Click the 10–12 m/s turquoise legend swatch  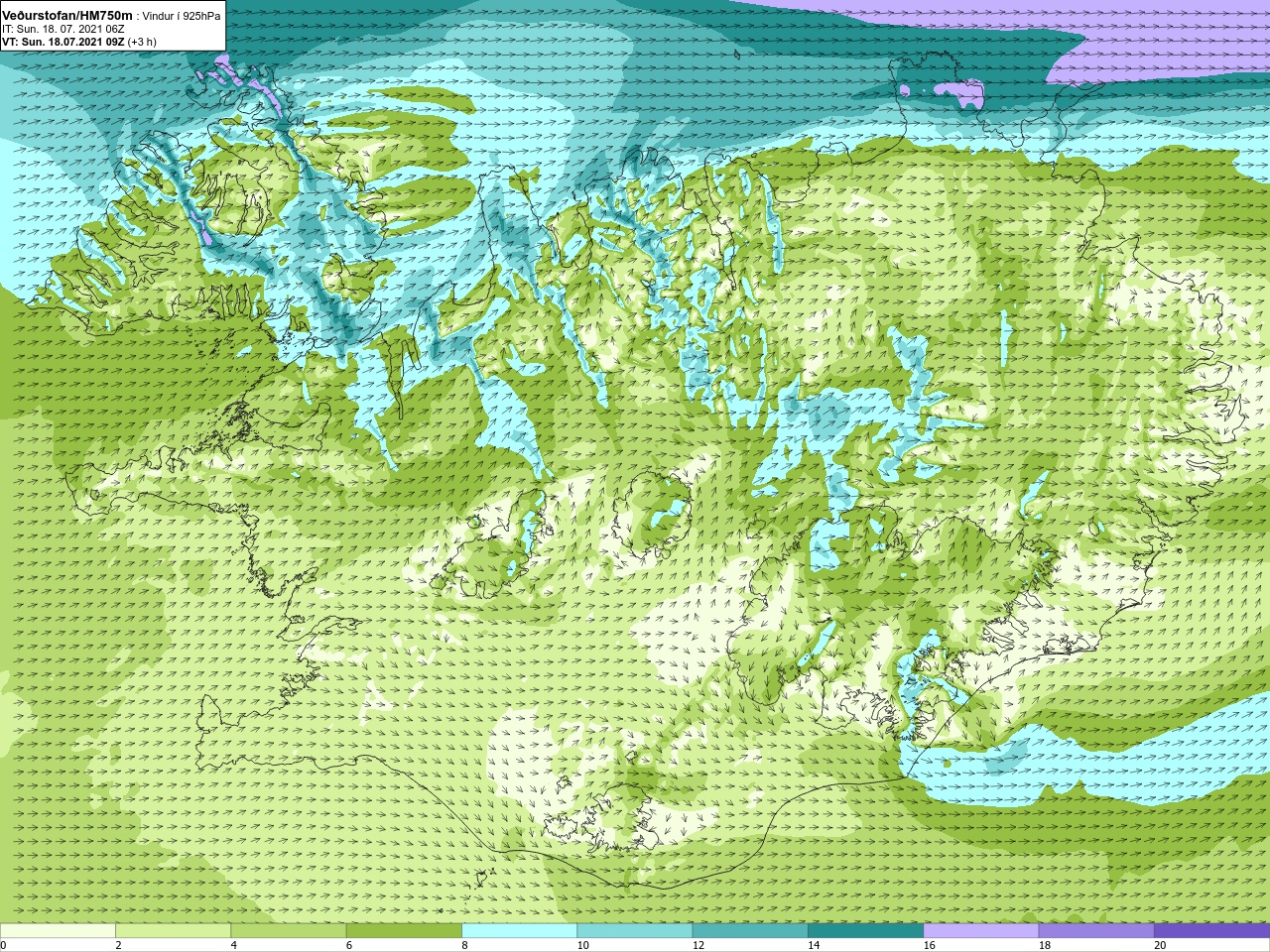[x=635, y=931]
